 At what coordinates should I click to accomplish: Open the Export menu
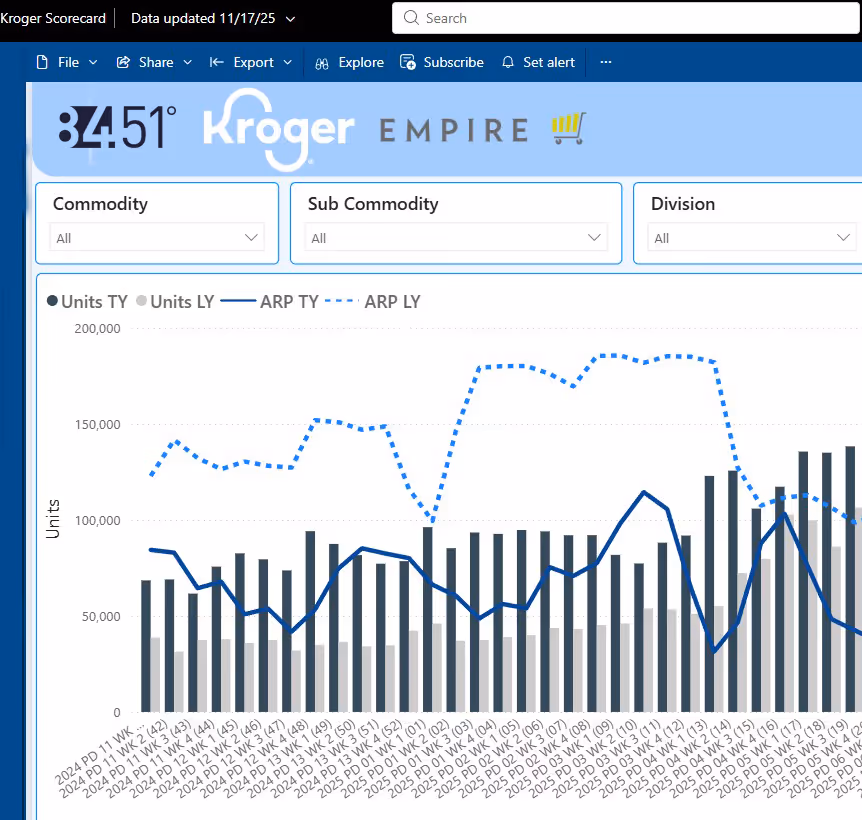tap(251, 62)
